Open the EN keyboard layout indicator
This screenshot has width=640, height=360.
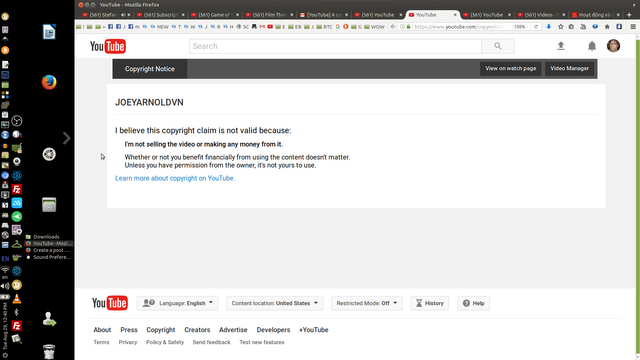point(5,258)
